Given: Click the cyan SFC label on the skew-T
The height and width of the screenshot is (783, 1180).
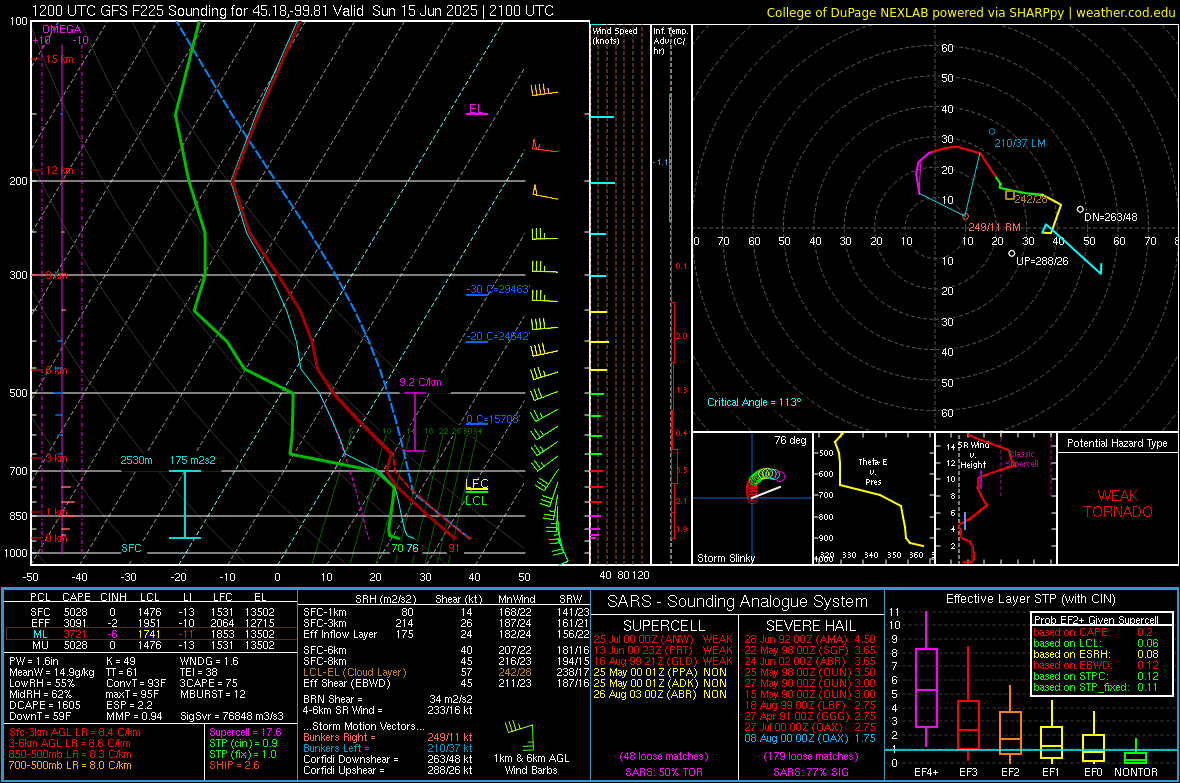Looking at the screenshot, I should (131, 548).
